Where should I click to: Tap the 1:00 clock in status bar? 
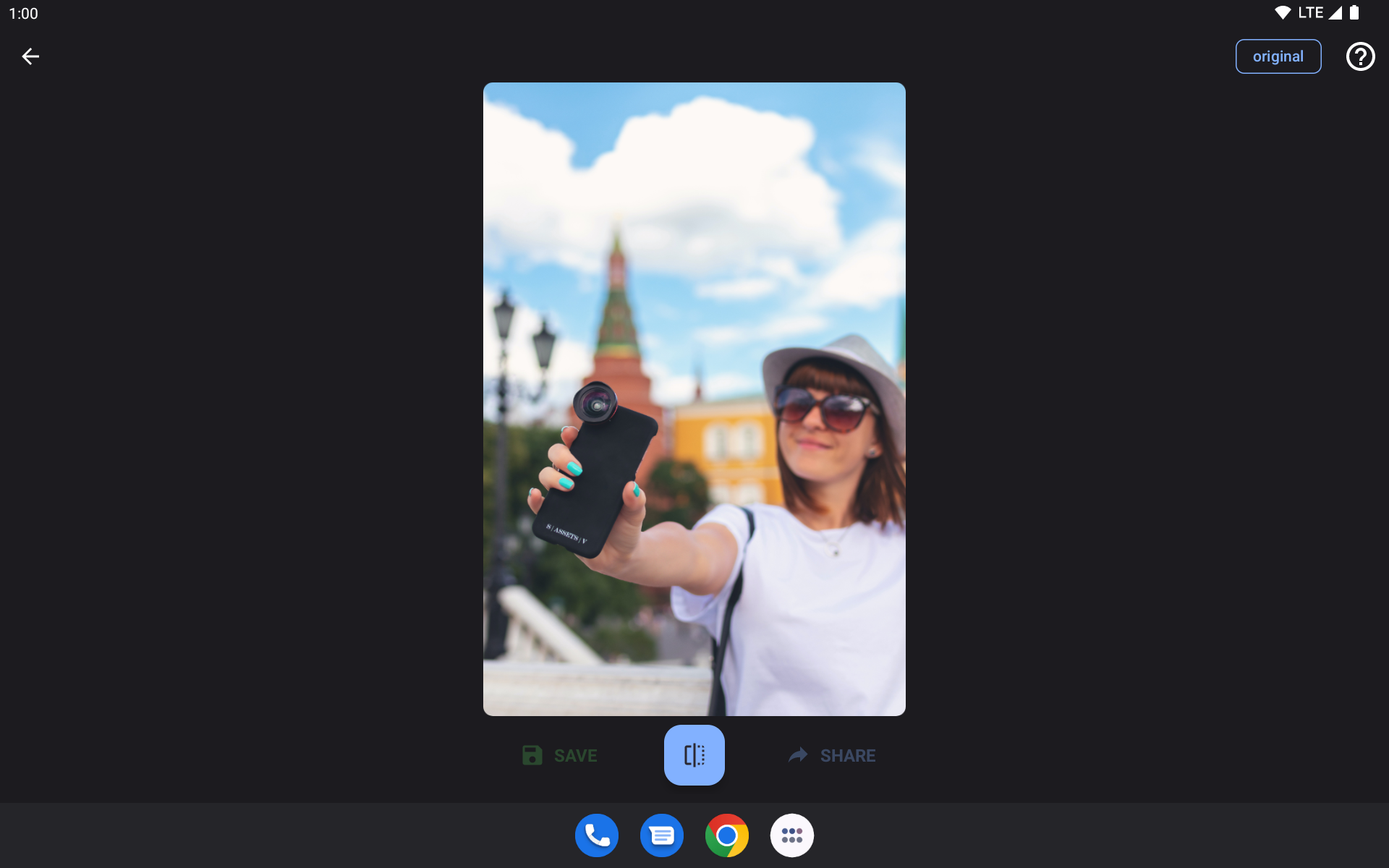23,14
